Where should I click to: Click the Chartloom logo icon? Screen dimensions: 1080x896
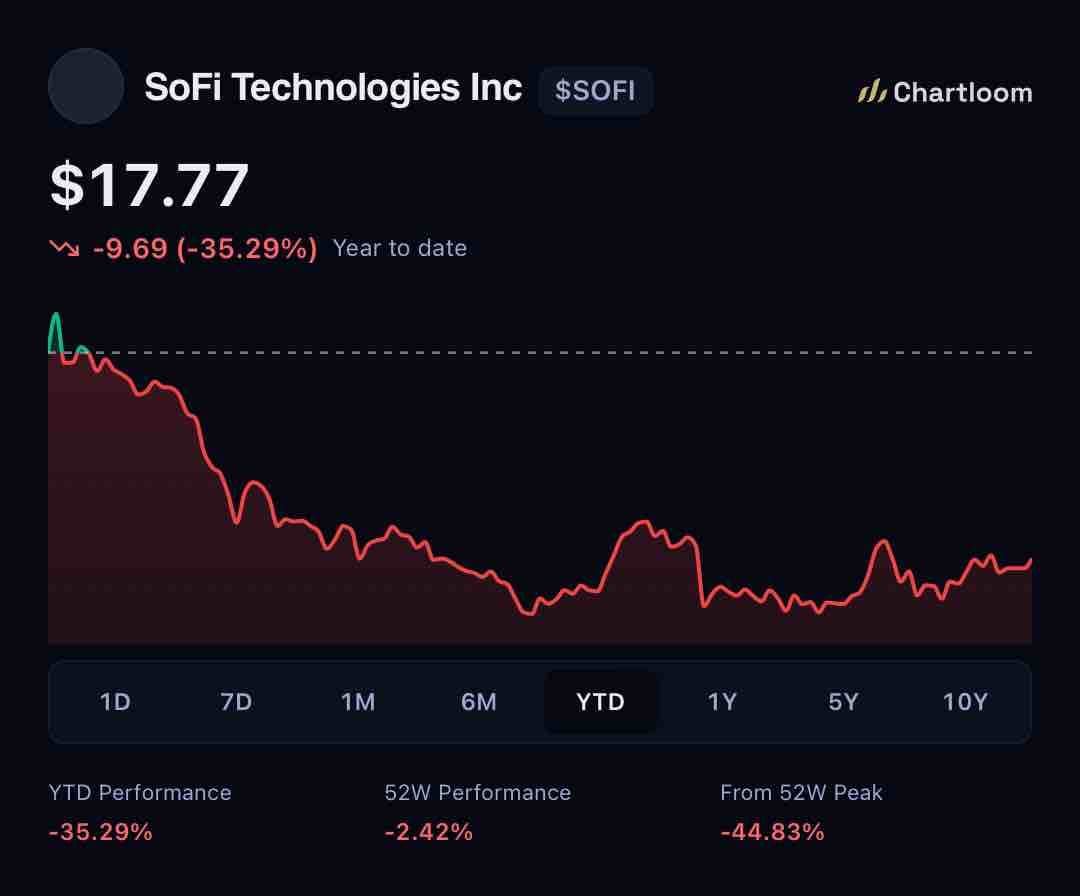coord(872,92)
